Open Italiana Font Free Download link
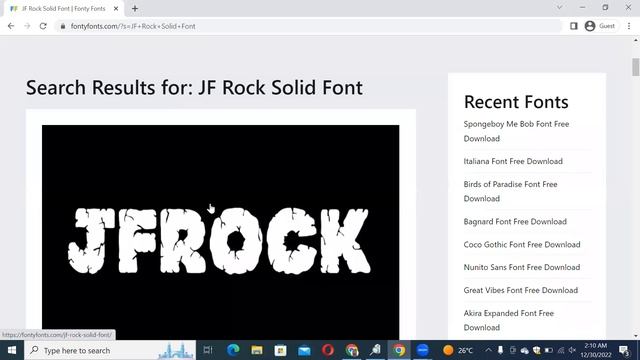 513,161
